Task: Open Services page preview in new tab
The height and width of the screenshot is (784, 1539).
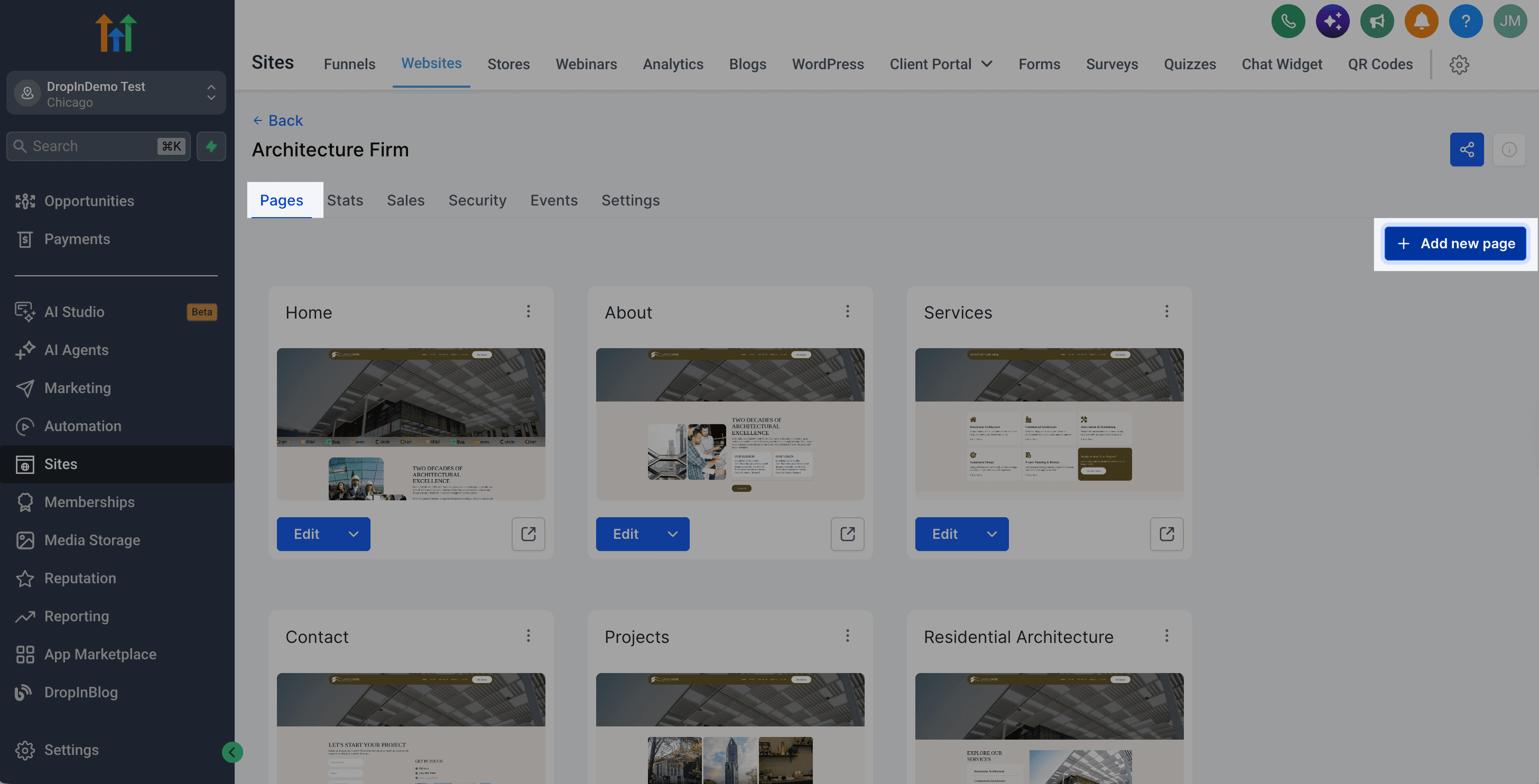Action: 1166,534
